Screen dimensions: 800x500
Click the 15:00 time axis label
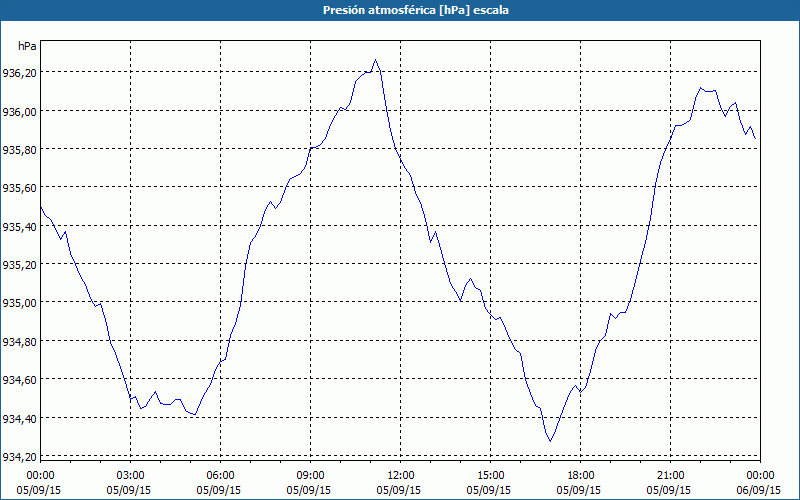point(491,476)
